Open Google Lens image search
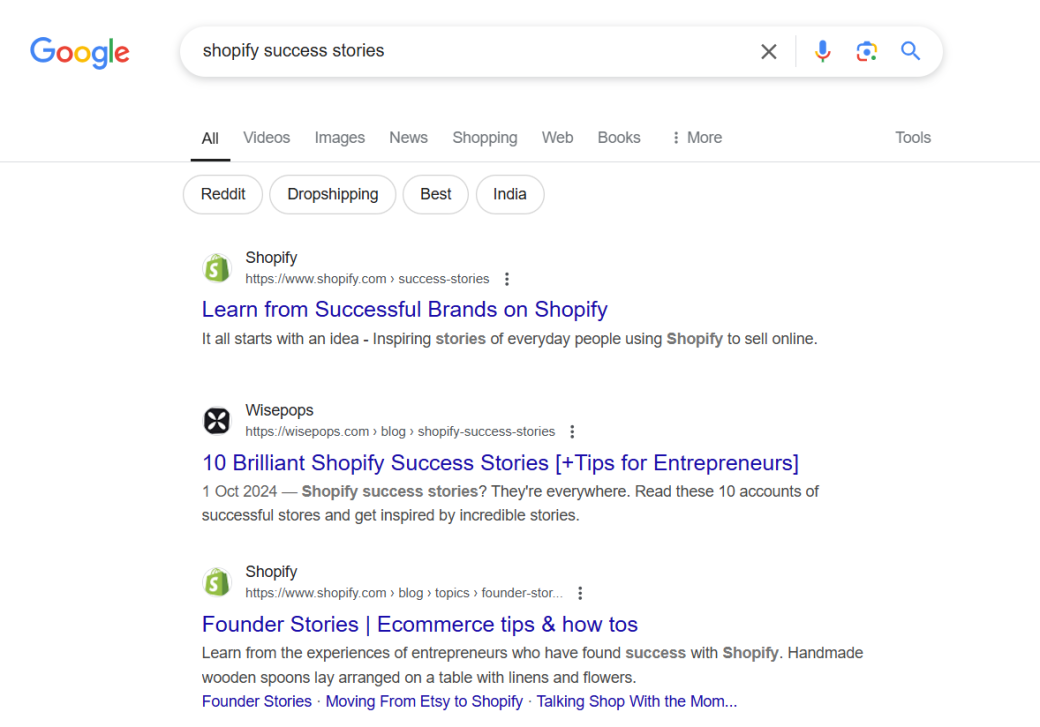The width and height of the screenshot is (1040, 727). pos(866,51)
